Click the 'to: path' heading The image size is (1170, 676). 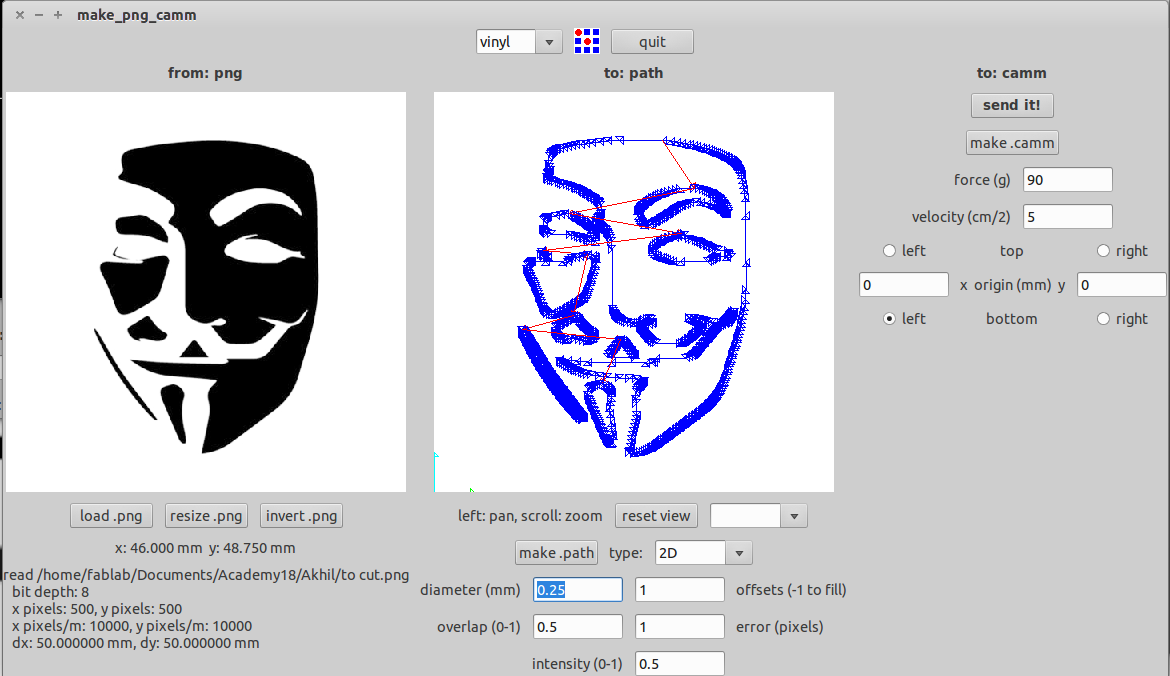coord(634,73)
